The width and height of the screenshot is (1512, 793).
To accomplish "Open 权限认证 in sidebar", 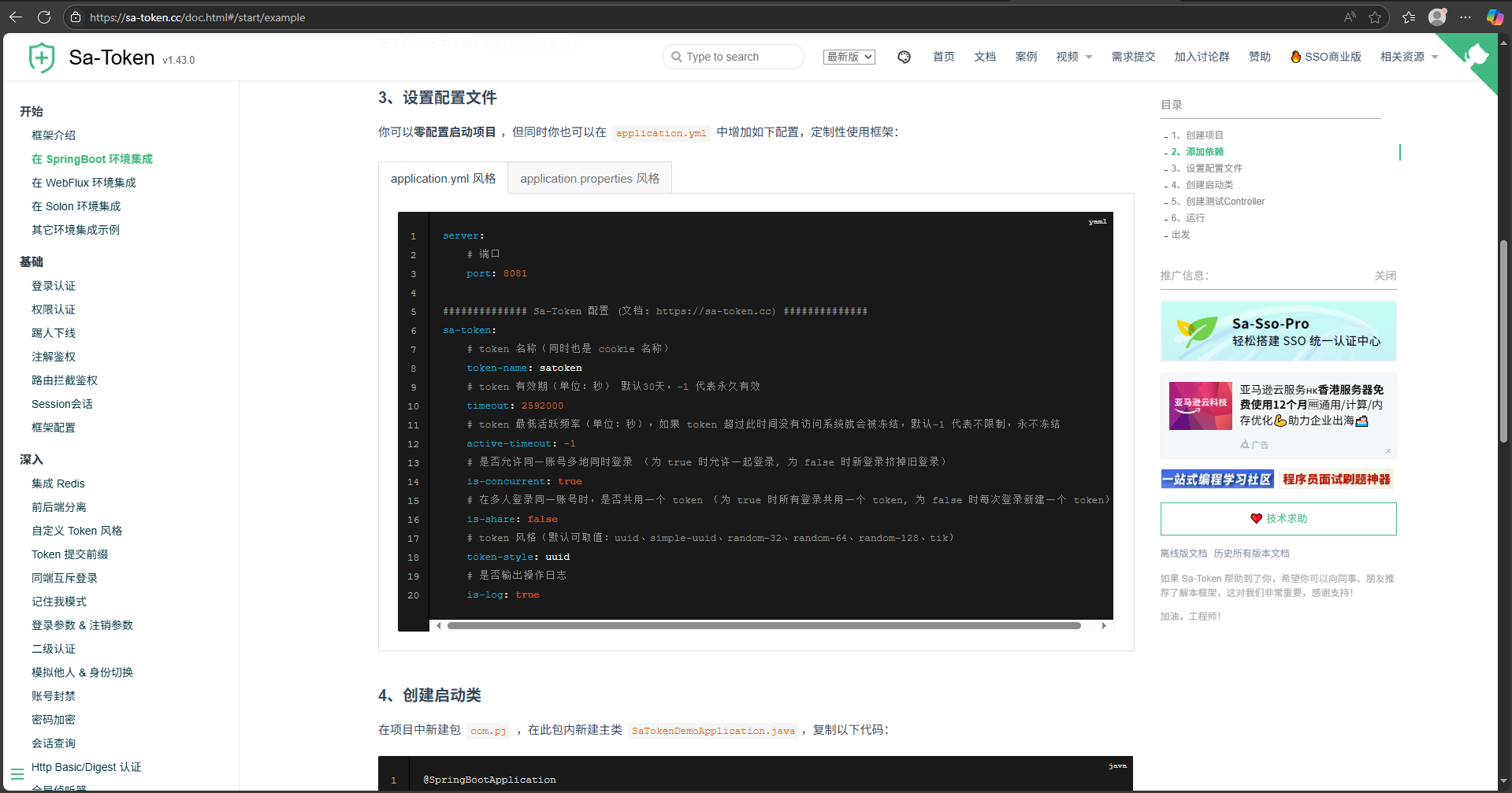I will (x=54, y=309).
